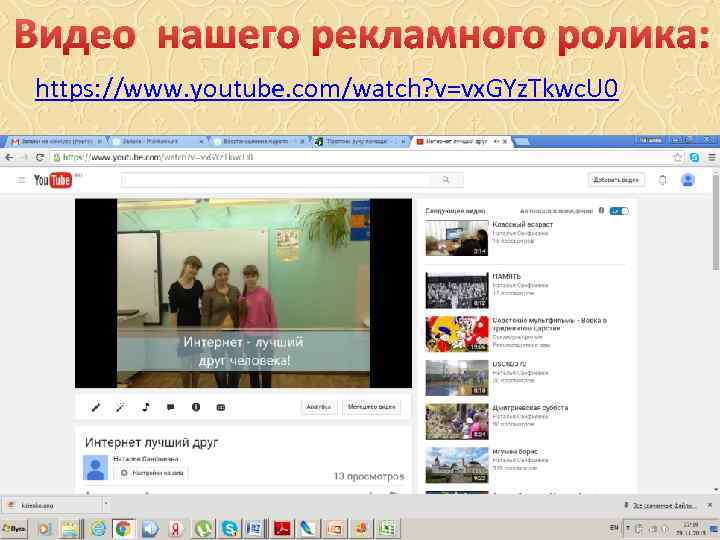Click the Video Manager button
Screen dimensions: 720x540
[371, 407]
